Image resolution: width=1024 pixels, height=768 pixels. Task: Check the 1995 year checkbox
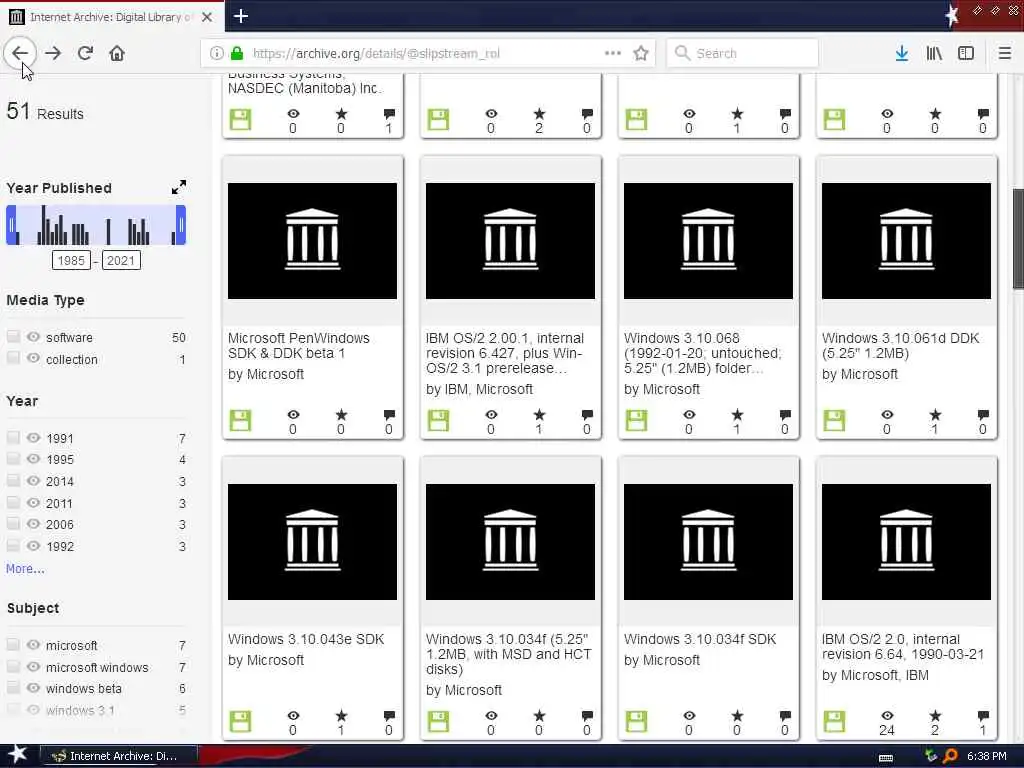point(12,458)
